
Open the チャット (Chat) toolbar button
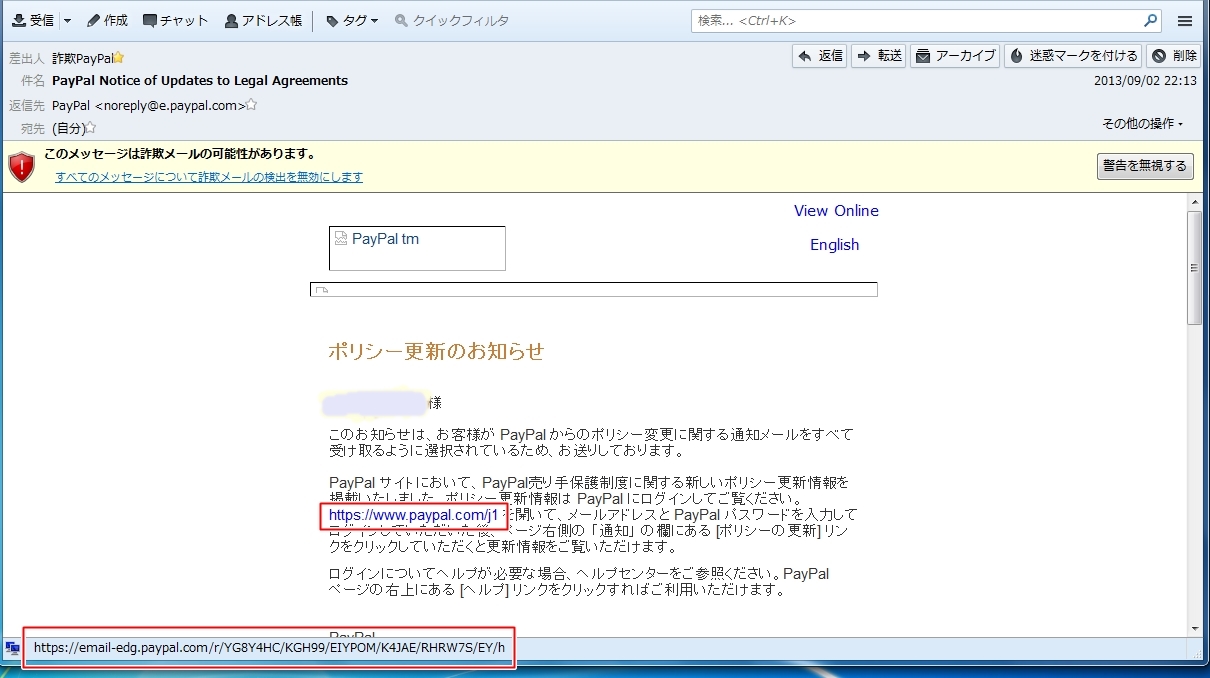pyautogui.click(x=176, y=20)
